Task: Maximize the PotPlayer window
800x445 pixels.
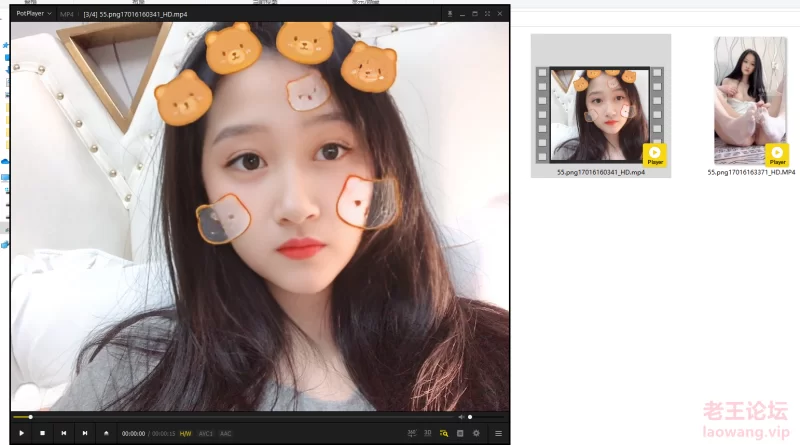Action: tap(475, 14)
